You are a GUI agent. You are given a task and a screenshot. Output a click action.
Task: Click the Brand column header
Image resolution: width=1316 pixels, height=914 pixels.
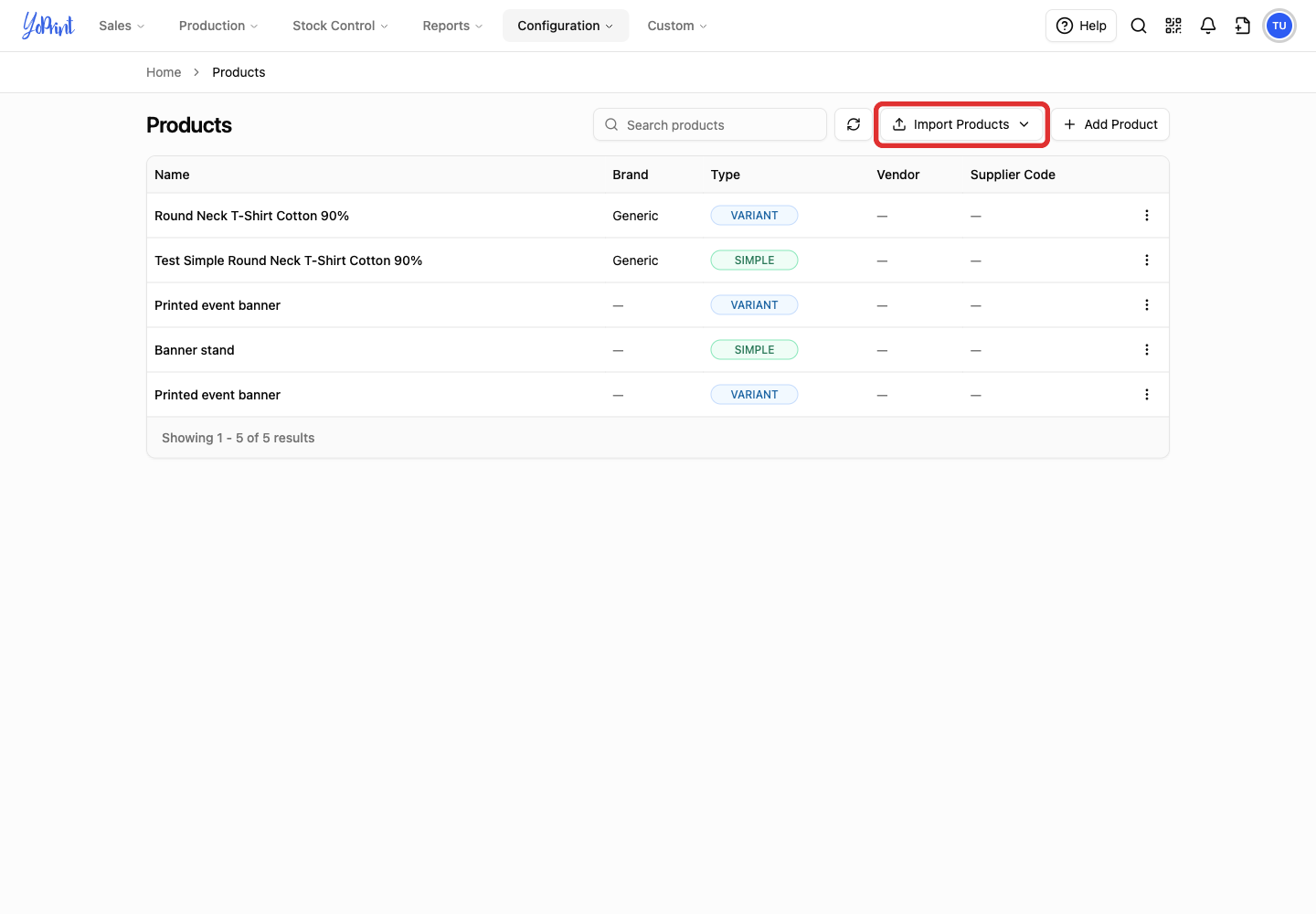631,175
